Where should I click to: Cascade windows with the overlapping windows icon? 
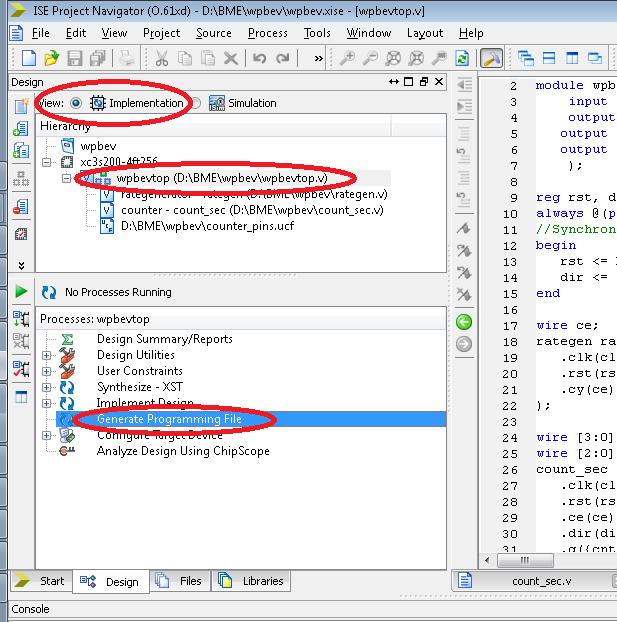coord(526,58)
